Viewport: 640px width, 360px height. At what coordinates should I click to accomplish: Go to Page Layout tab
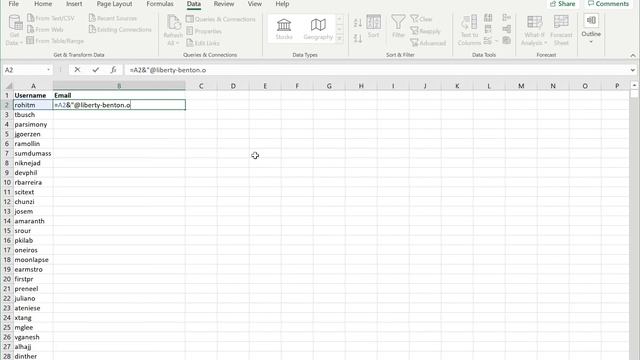tap(114, 4)
